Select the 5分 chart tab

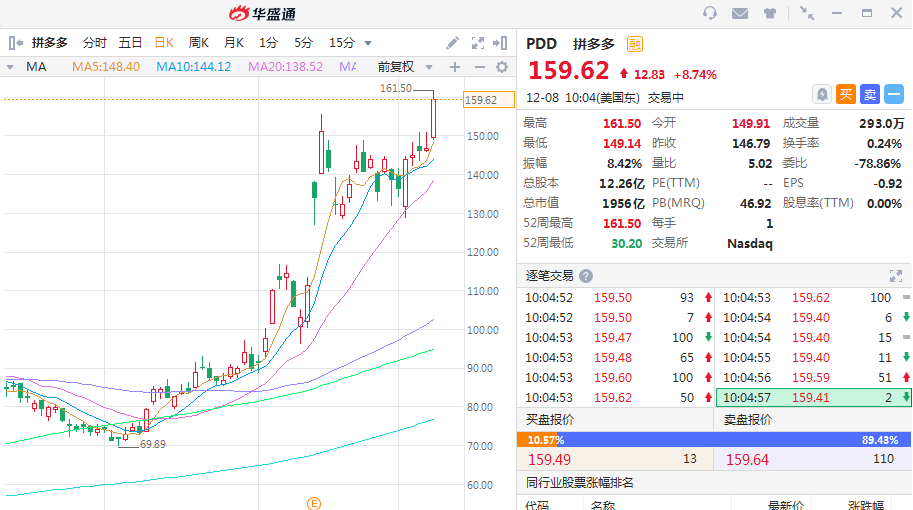303,42
